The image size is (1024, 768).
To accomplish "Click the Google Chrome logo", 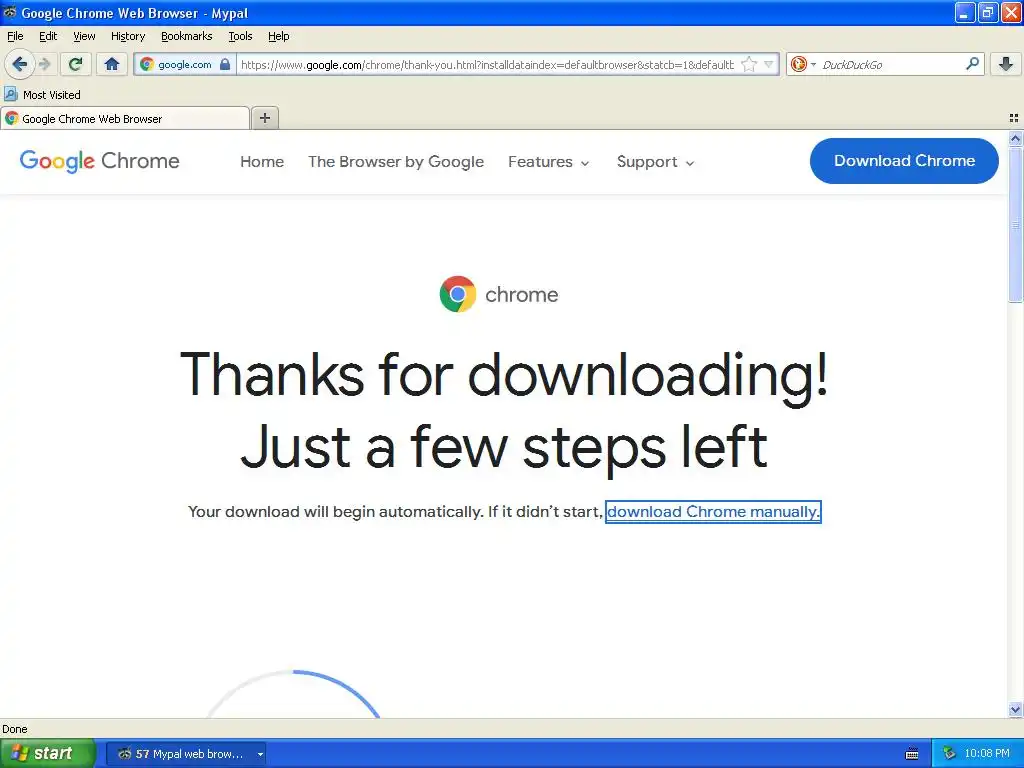I will point(99,161).
